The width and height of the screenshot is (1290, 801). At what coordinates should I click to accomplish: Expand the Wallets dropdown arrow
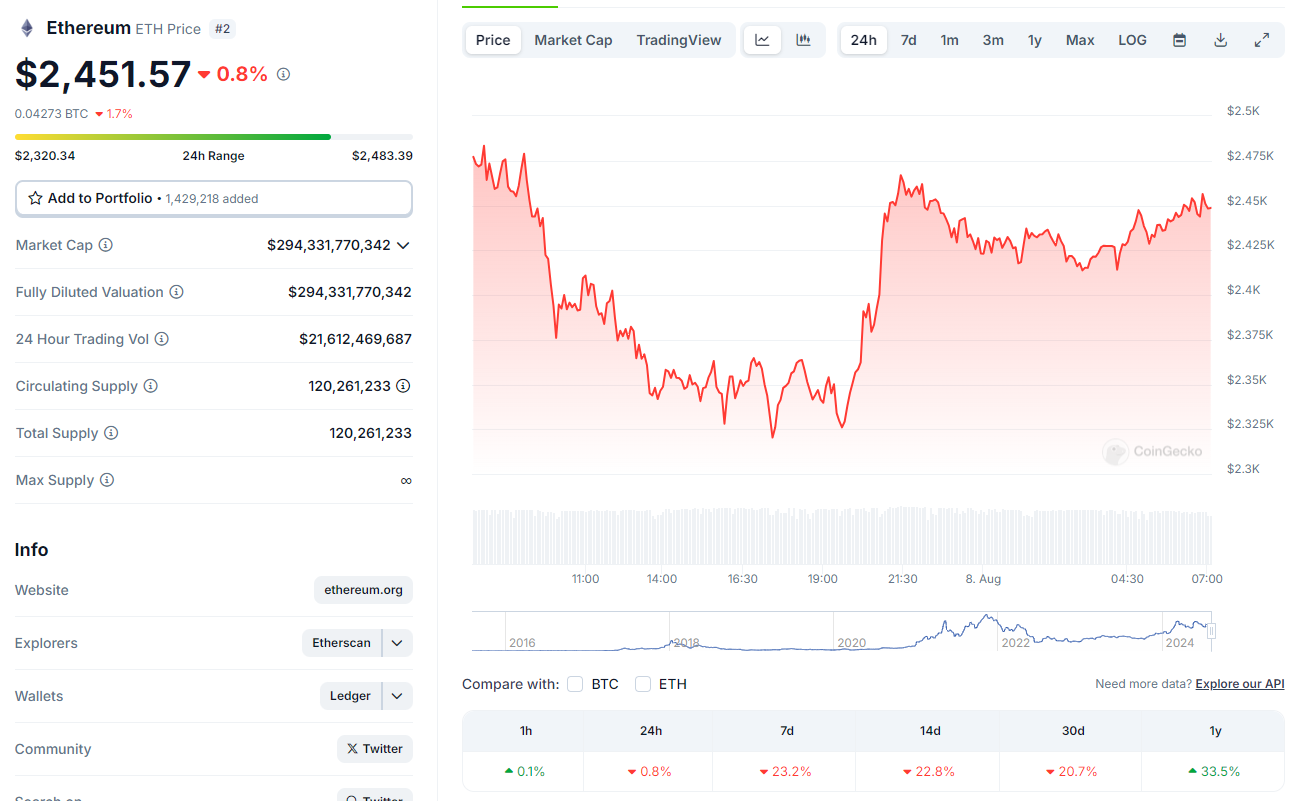(x=397, y=696)
